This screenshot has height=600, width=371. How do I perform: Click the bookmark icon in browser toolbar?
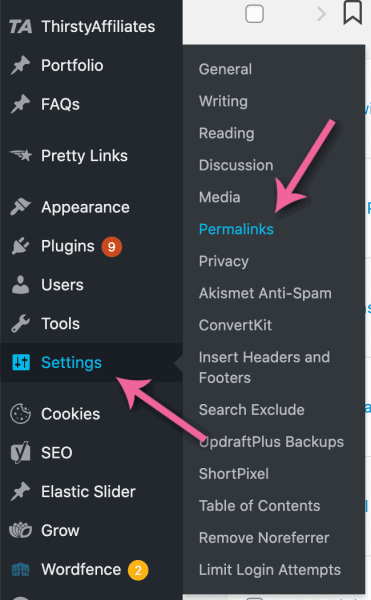point(352,13)
